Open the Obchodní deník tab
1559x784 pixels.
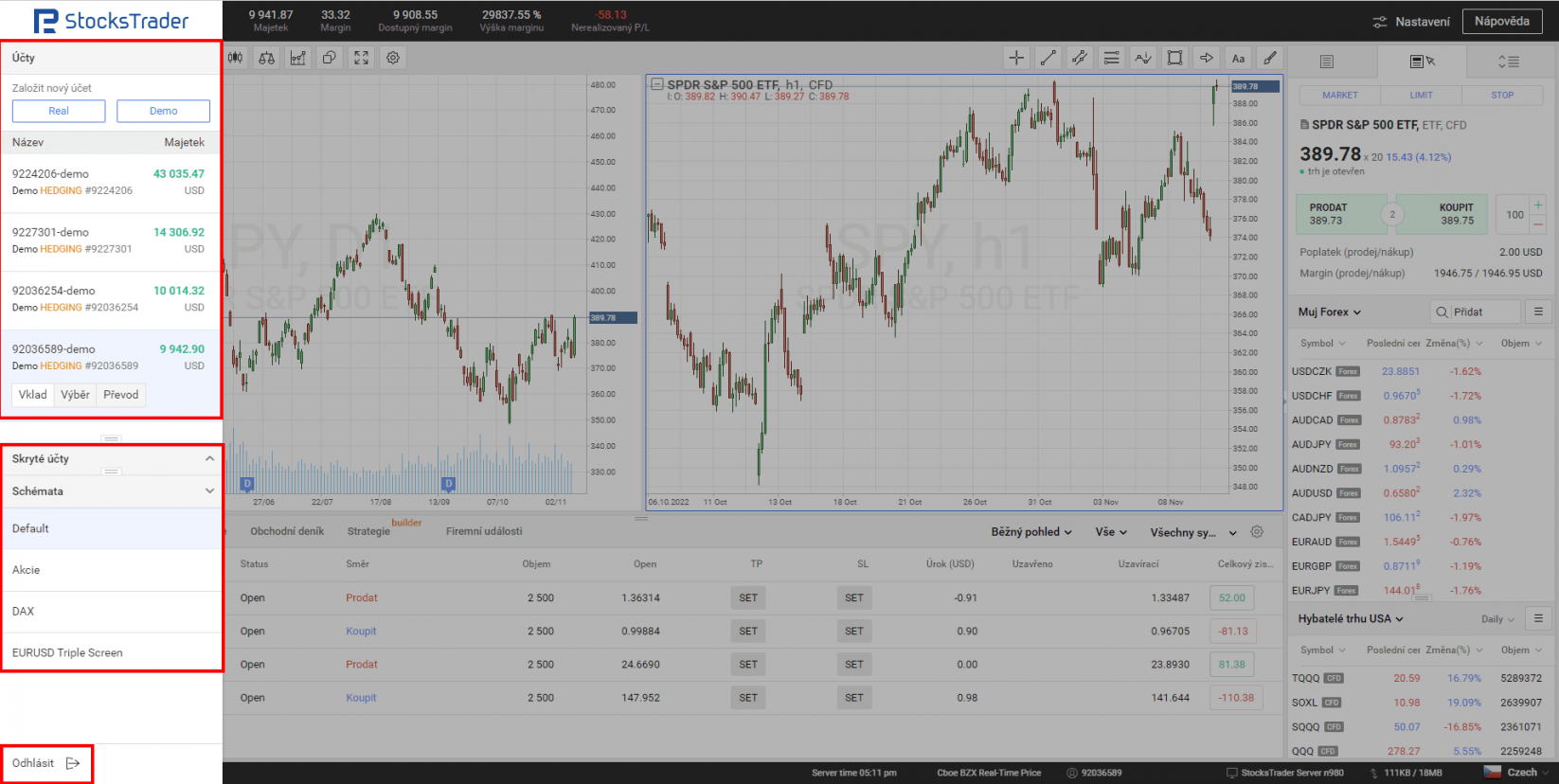(x=287, y=531)
